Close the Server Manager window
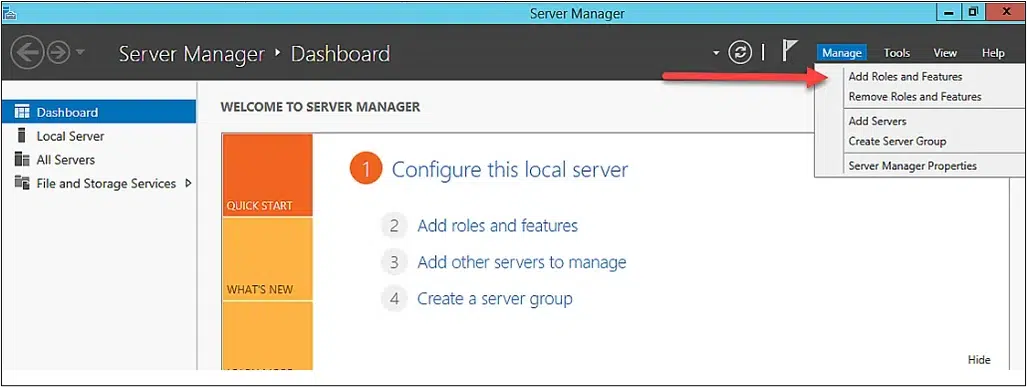The width and height of the screenshot is (1027, 387). [x=1005, y=11]
